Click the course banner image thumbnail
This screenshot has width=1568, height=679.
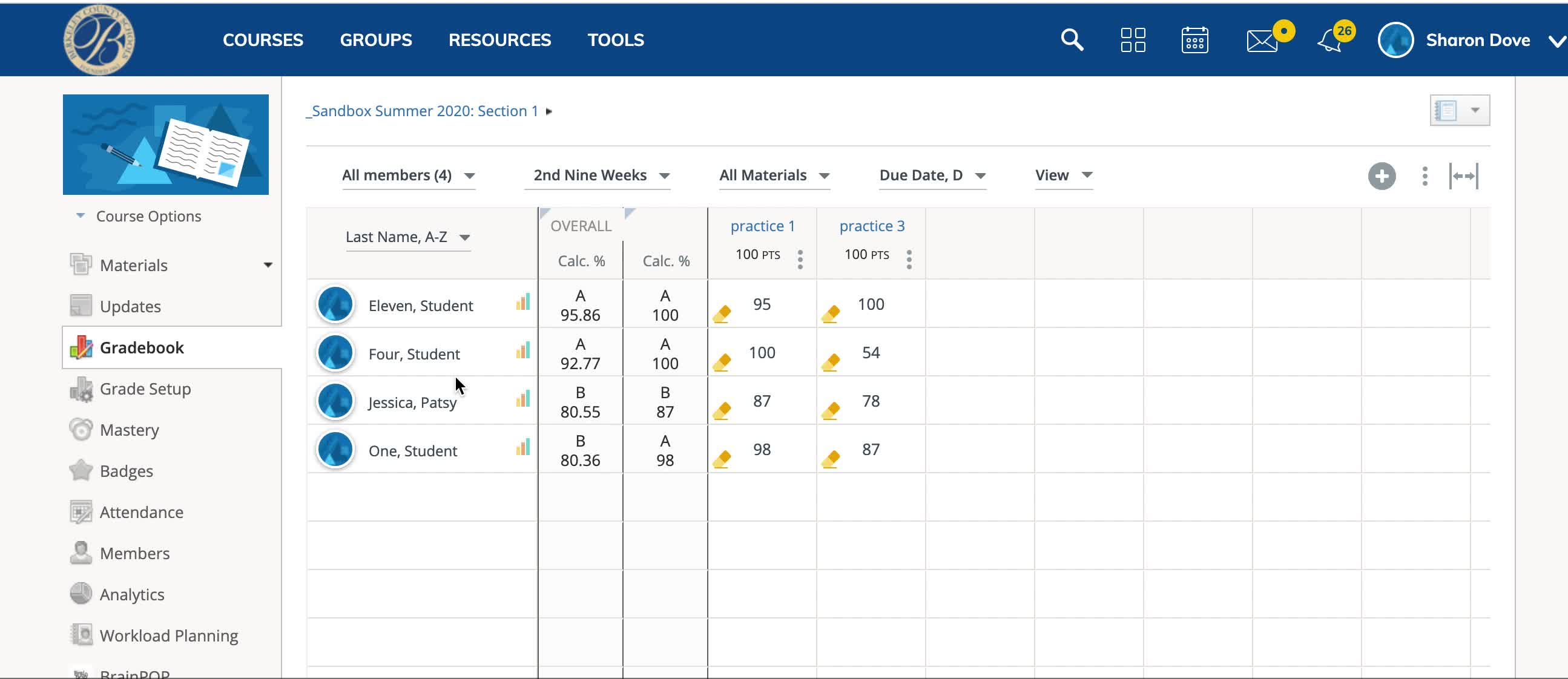[165, 145]
